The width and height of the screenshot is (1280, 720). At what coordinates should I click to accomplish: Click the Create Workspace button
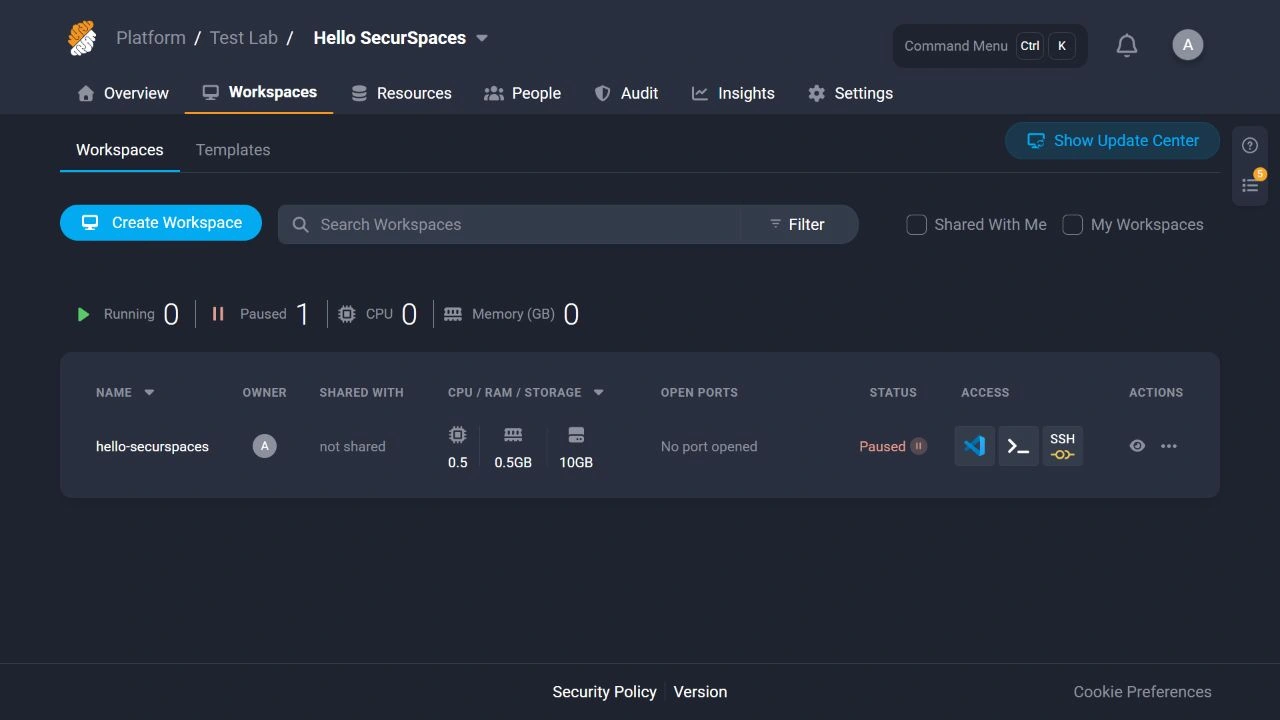click(161, 223)
